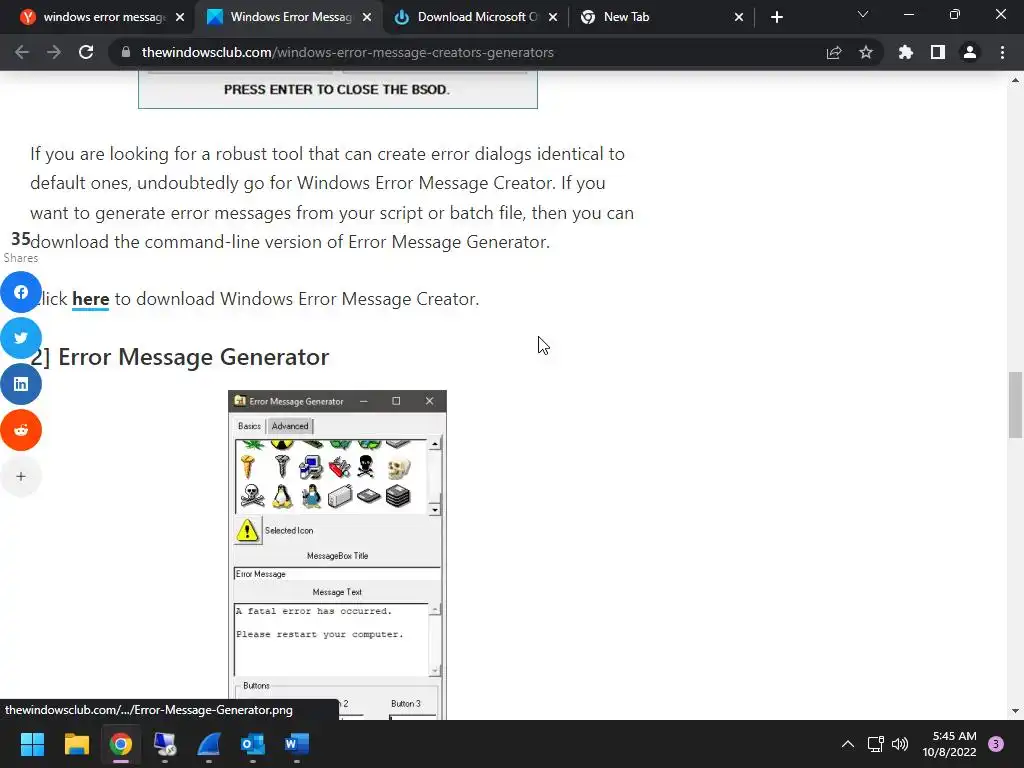Screen dimensions: 1024x768
Task: Close the Download Microsoft tab
Action: [x=552, y=17]
